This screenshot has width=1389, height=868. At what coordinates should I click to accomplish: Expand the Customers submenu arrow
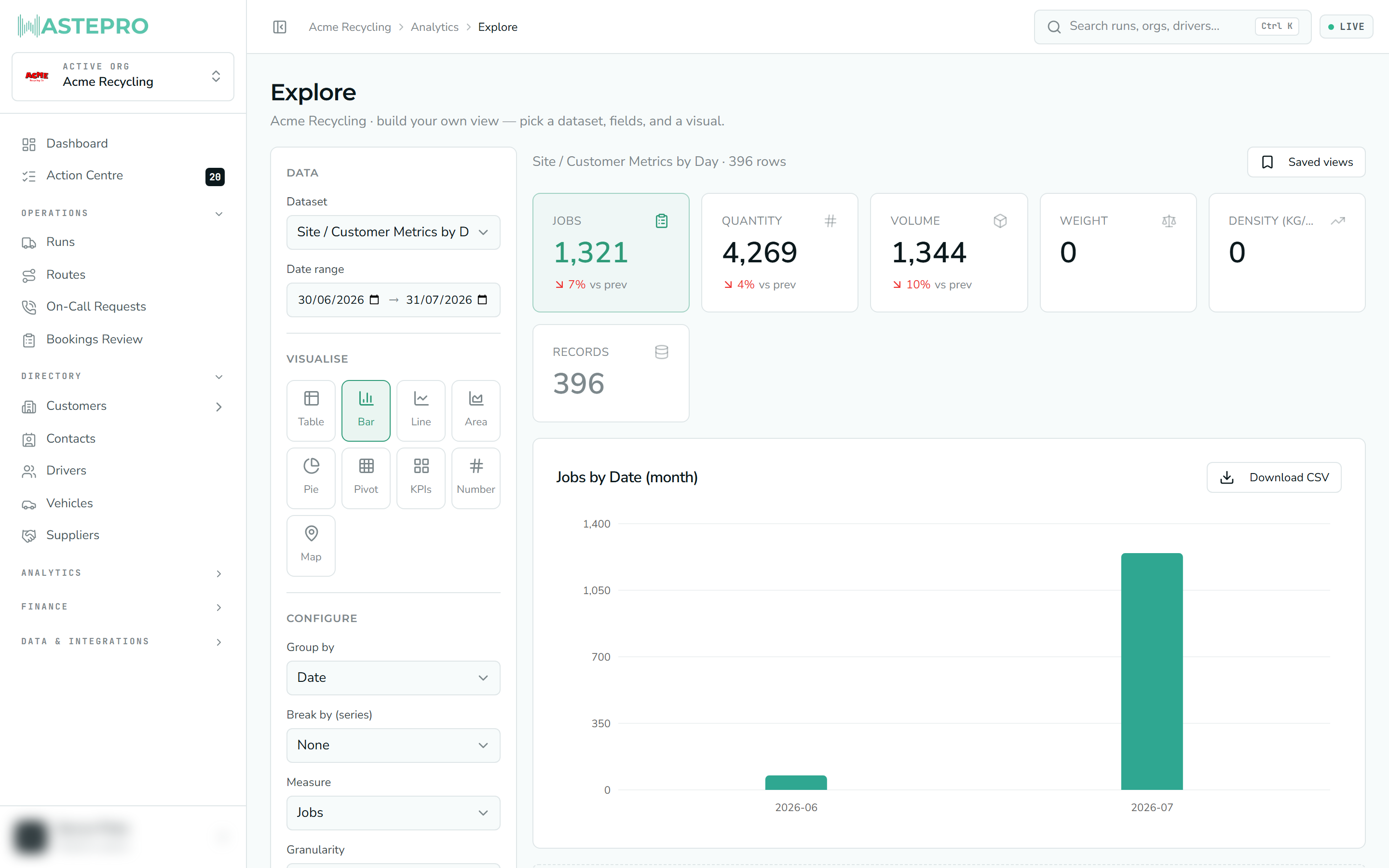pyautogui.click(x=218, y=407)
